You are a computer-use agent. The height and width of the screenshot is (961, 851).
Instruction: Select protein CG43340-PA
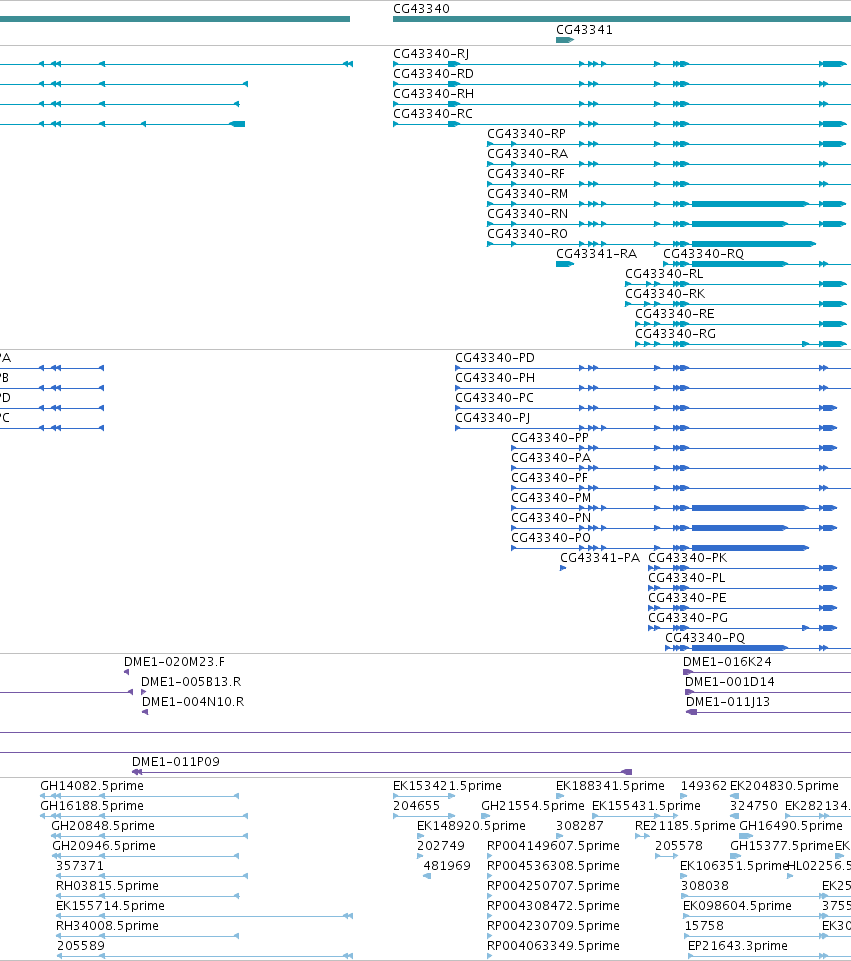[x=551, y=458]
